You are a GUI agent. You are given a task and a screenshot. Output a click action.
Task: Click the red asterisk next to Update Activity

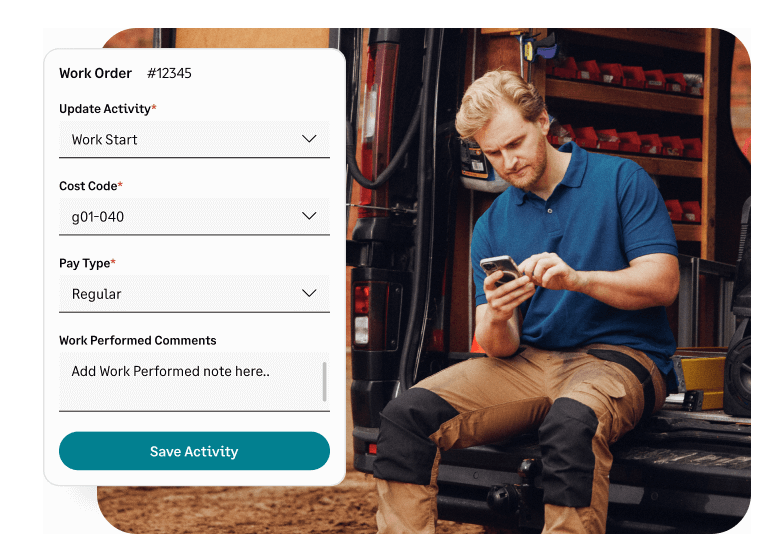pos(154,106)
